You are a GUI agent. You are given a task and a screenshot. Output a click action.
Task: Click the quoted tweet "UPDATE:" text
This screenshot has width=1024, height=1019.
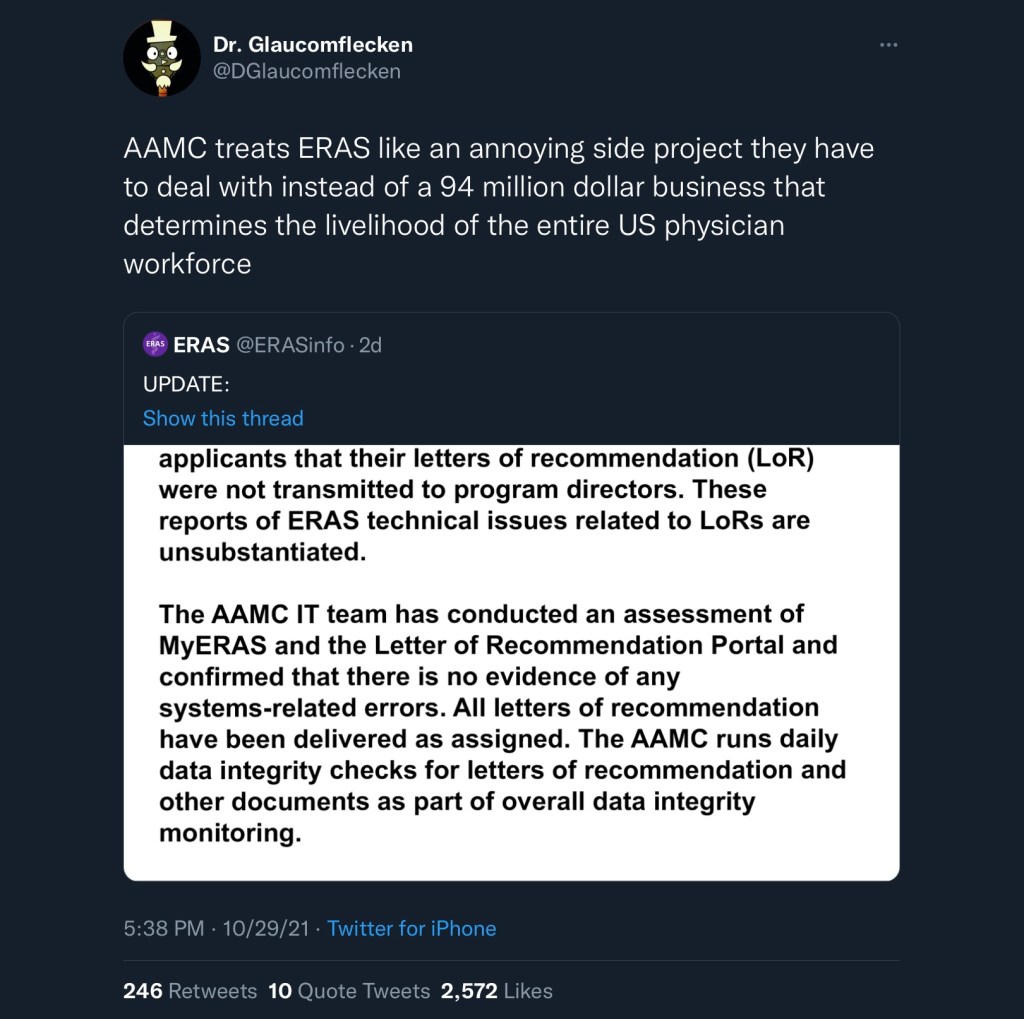(186, 385)
